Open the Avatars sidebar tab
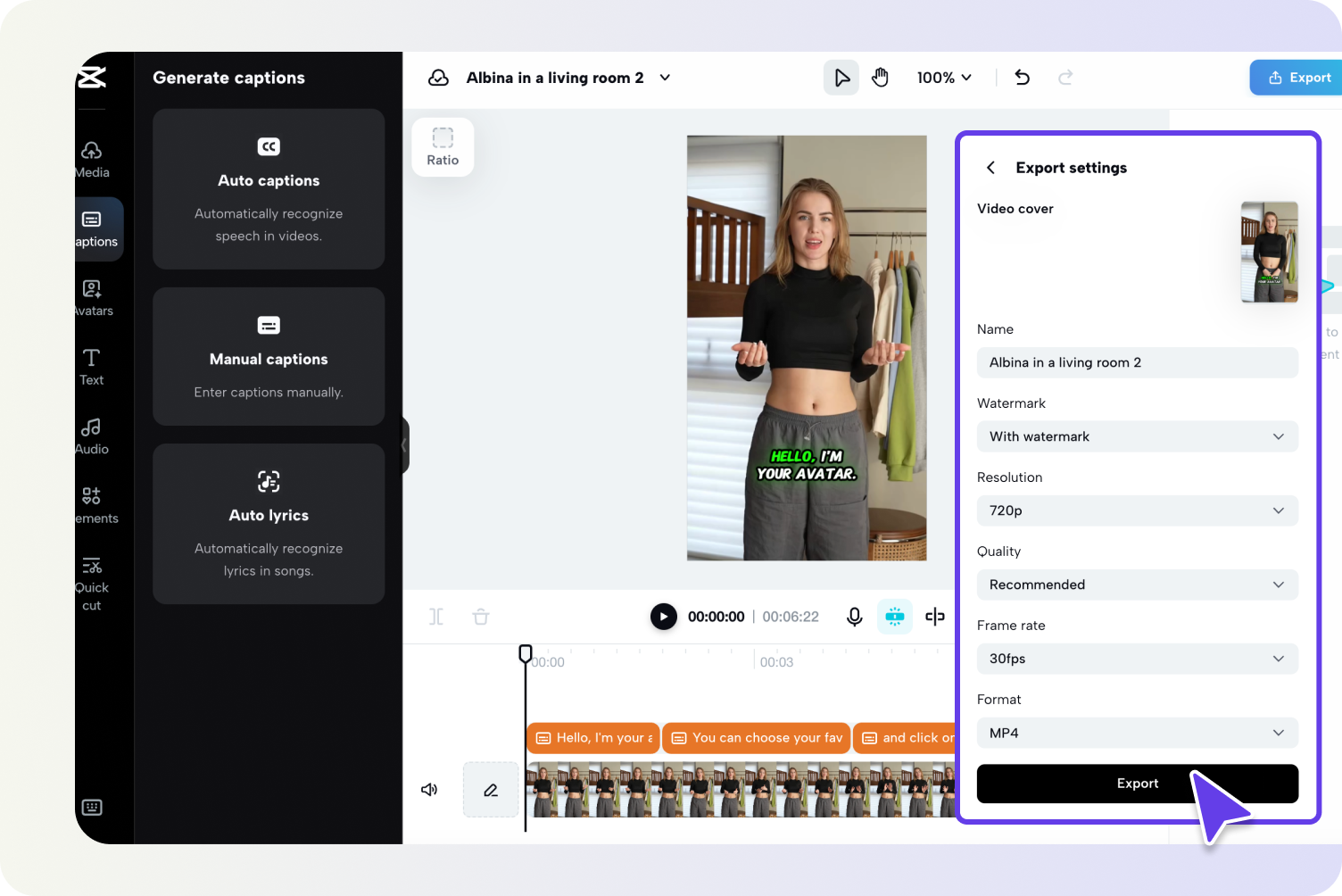Image resolution: width=1342 pixels, height=896 pixels. tap(93, 299)
